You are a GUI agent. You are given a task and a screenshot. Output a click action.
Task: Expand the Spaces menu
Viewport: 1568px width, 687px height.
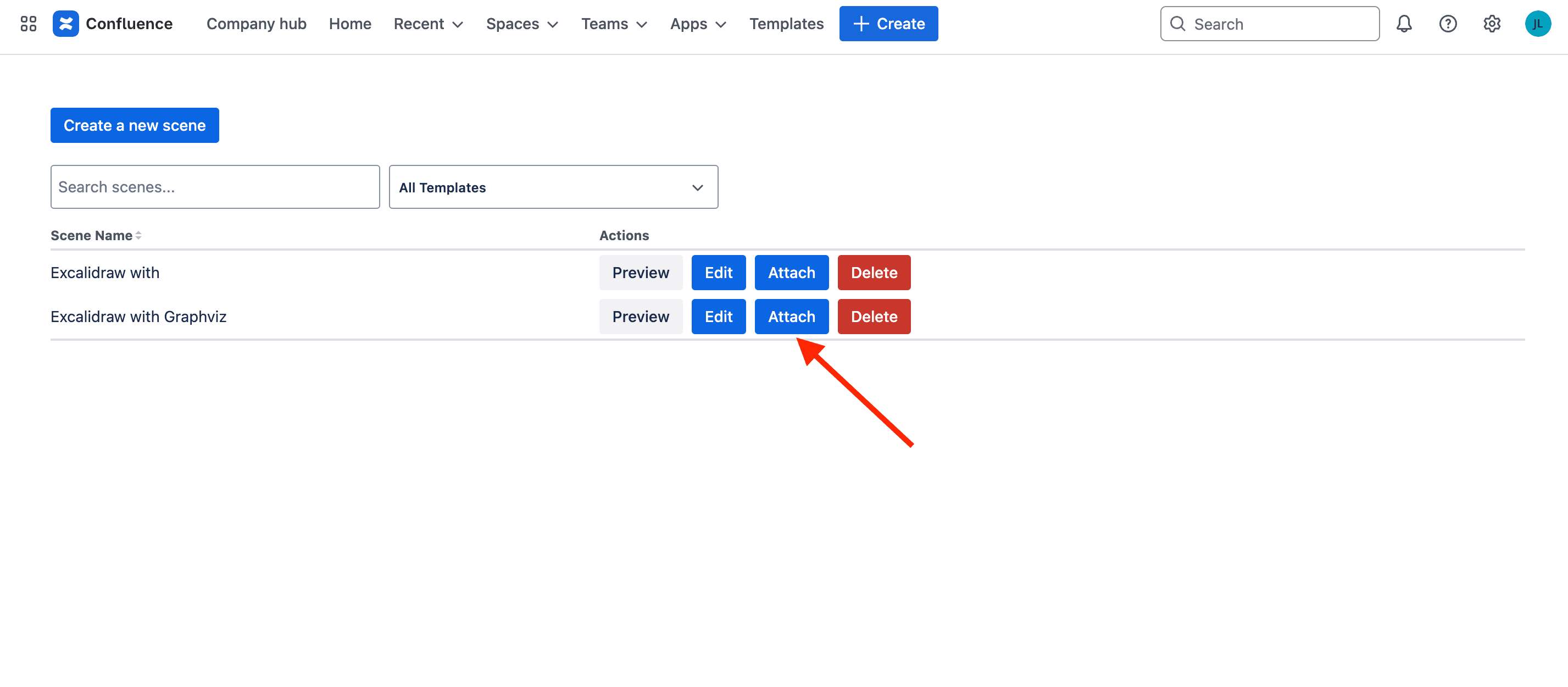click(x=521, y=24)
